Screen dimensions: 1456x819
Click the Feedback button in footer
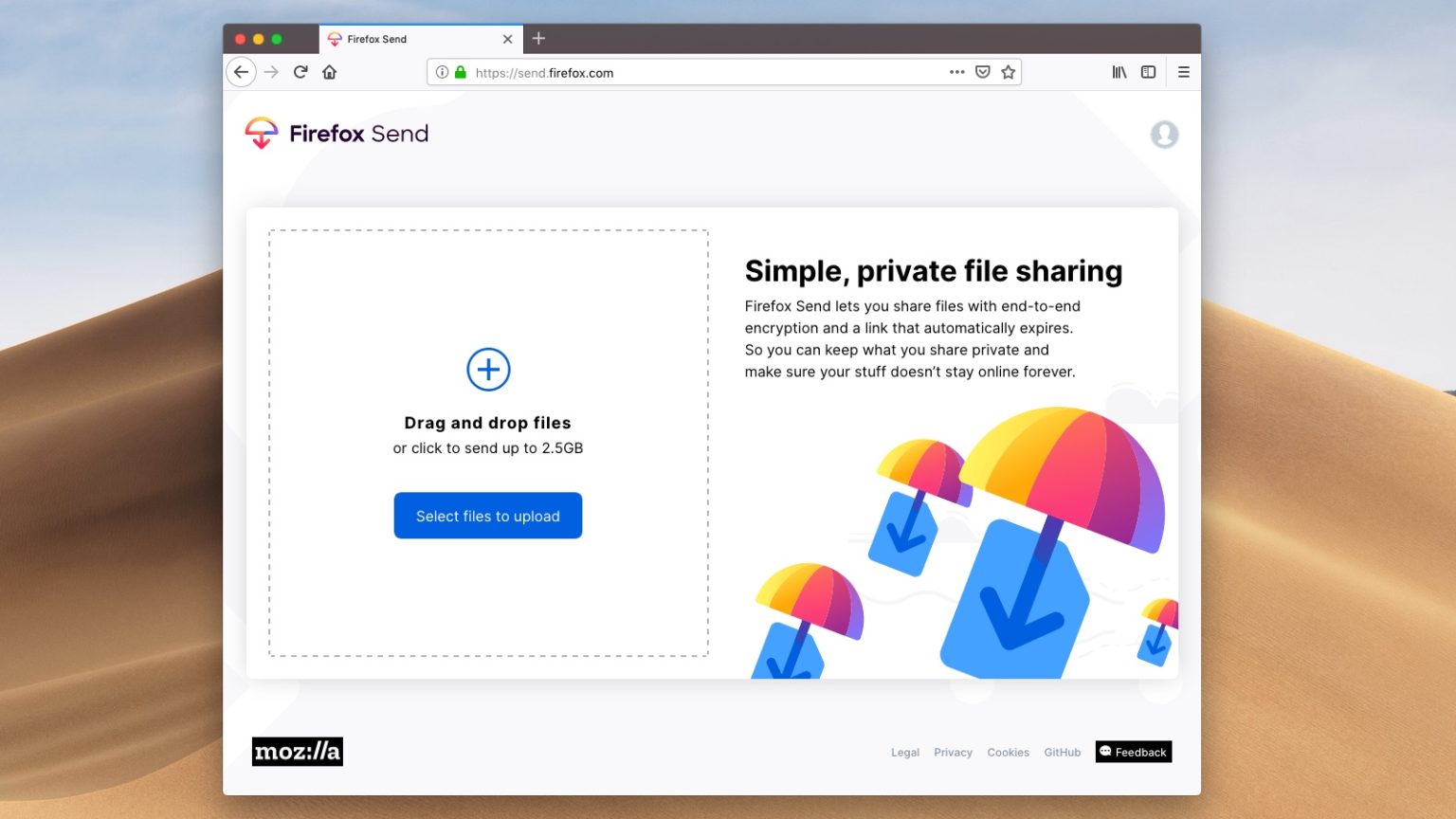click(1133, 752)
